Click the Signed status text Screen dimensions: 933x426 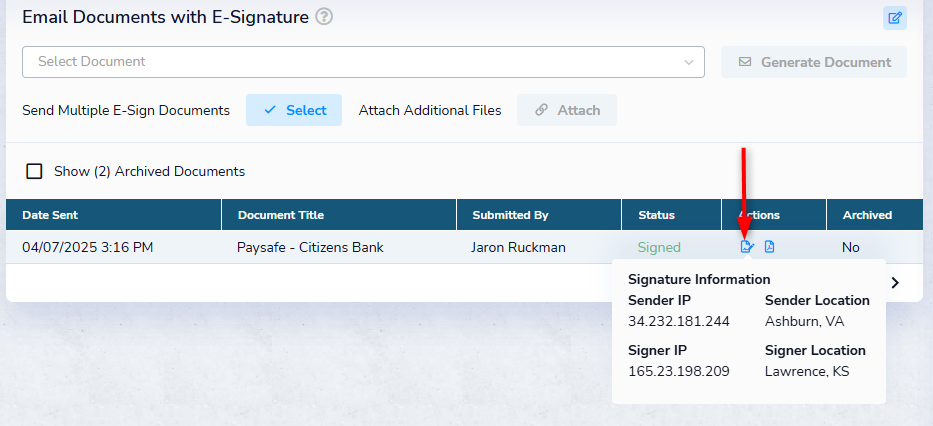[x=659, y=247]
